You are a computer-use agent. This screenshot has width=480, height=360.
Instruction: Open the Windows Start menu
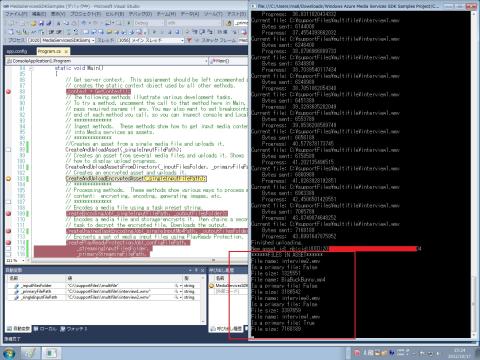pos(9,353)
